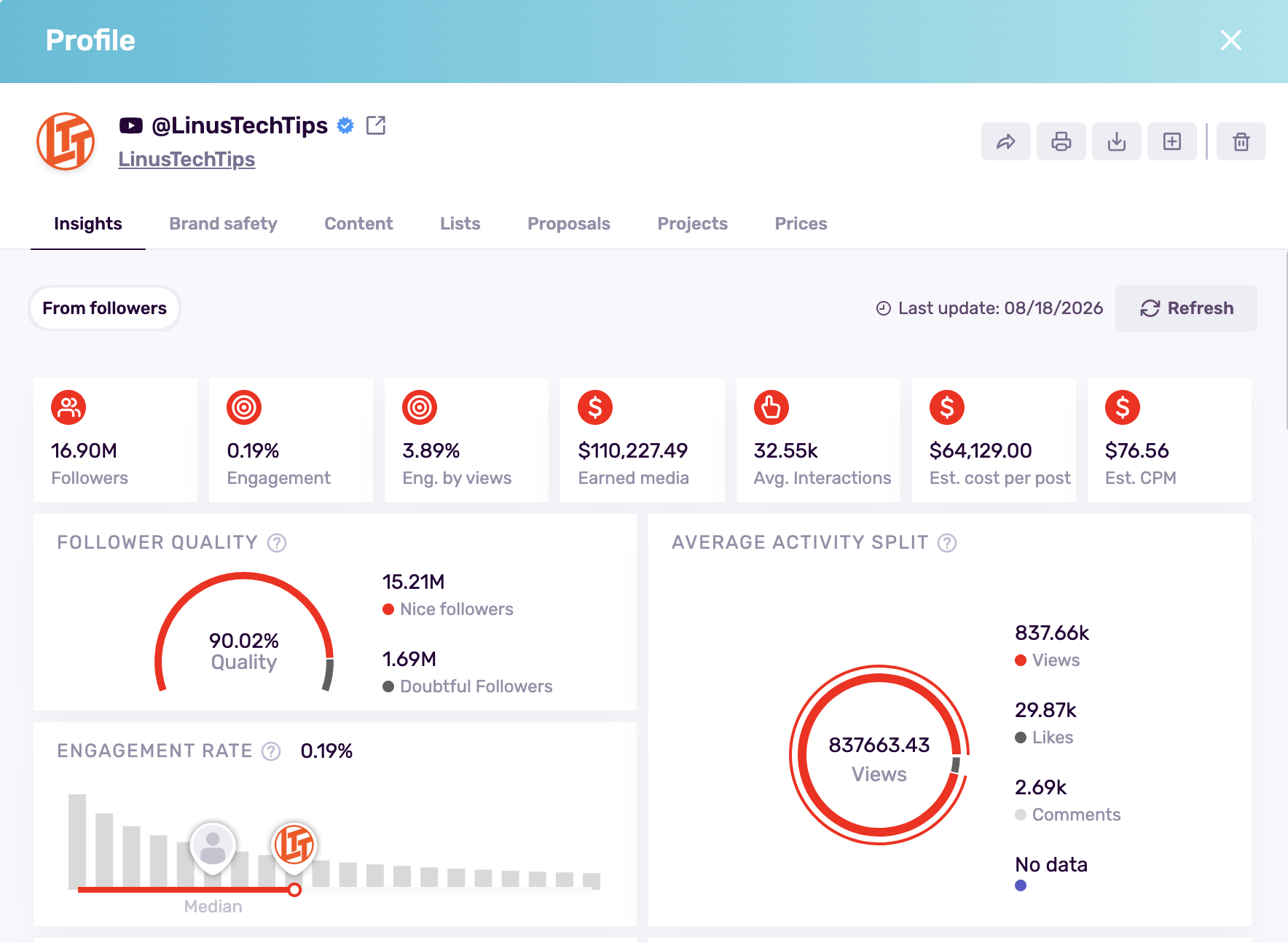This screenshot has height=943, width=1288.
Task: Click the 1.69M Doubtful Followers value
Action: pos(409,659)
